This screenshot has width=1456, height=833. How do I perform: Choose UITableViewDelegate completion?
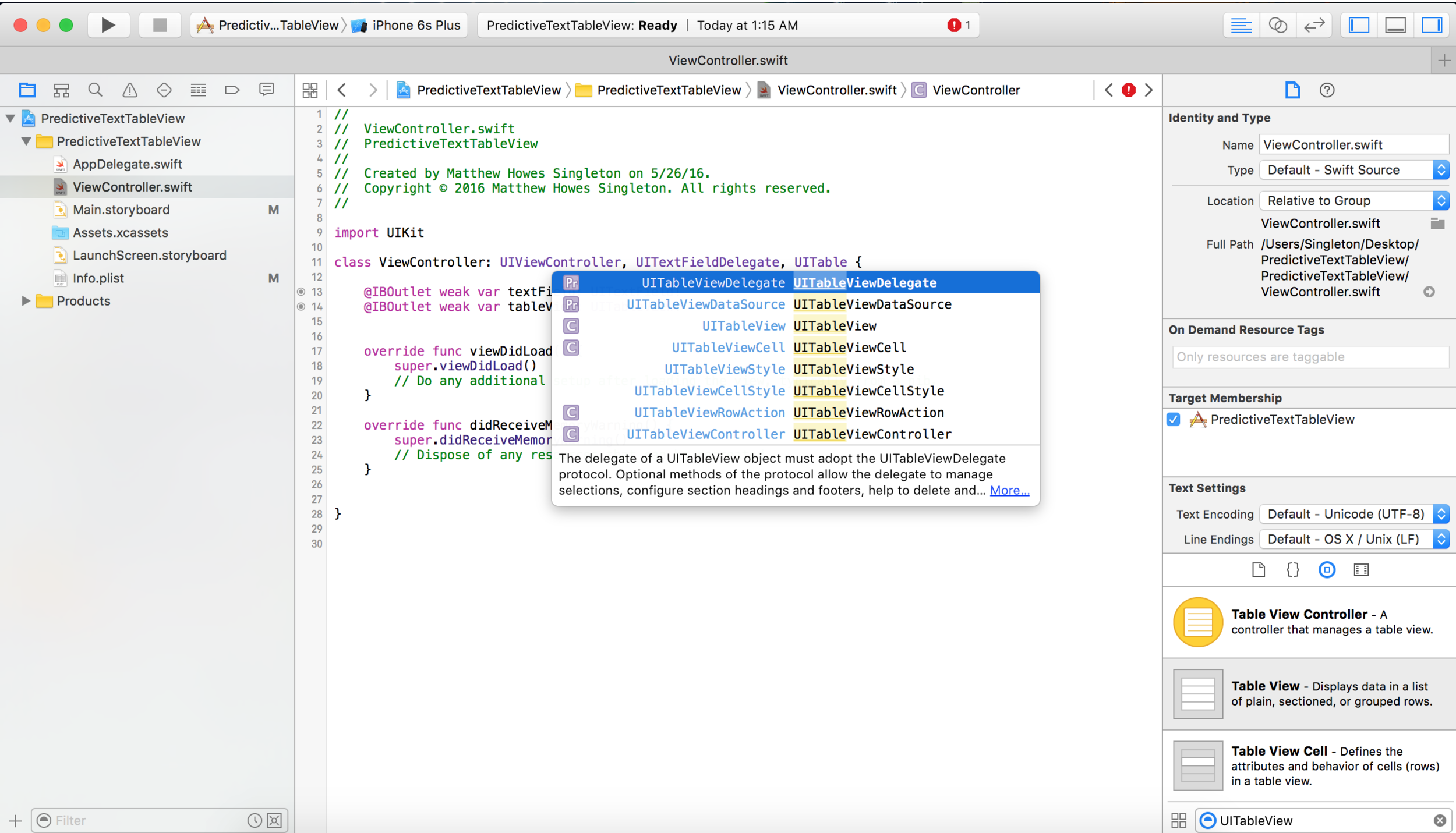pos(796,282)
